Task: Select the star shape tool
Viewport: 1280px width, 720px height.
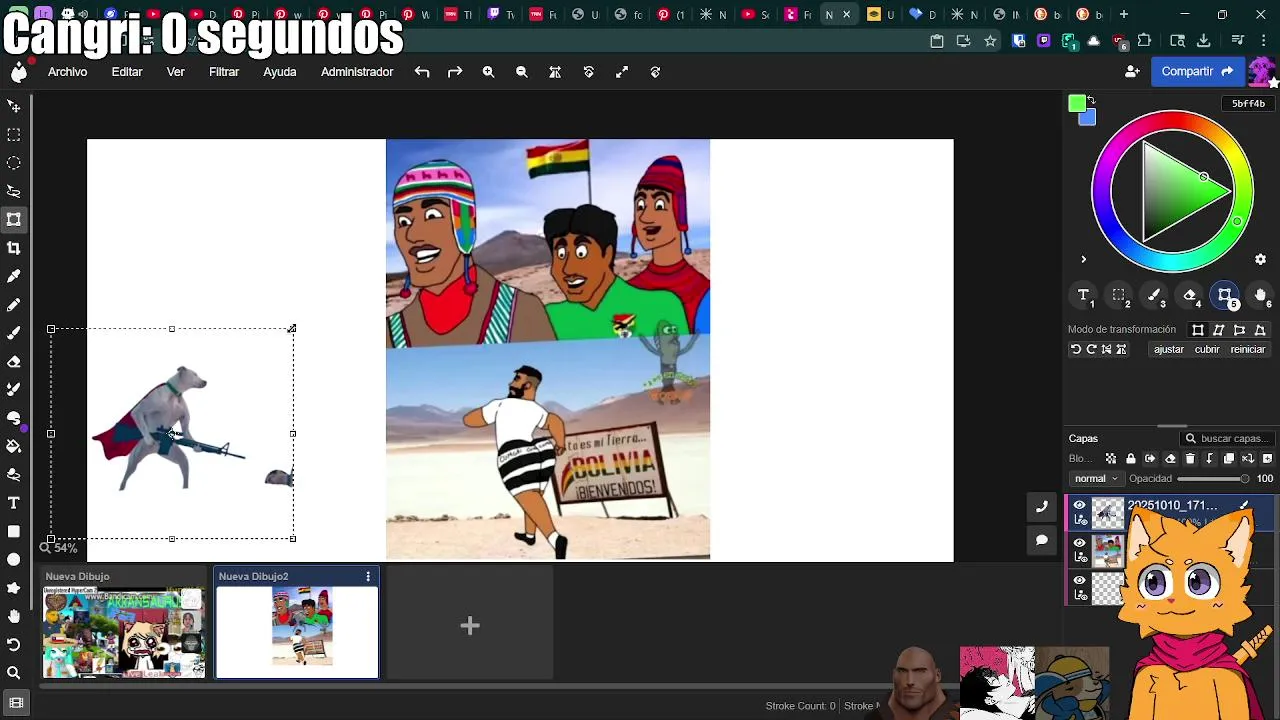Action: pos(14,587)
